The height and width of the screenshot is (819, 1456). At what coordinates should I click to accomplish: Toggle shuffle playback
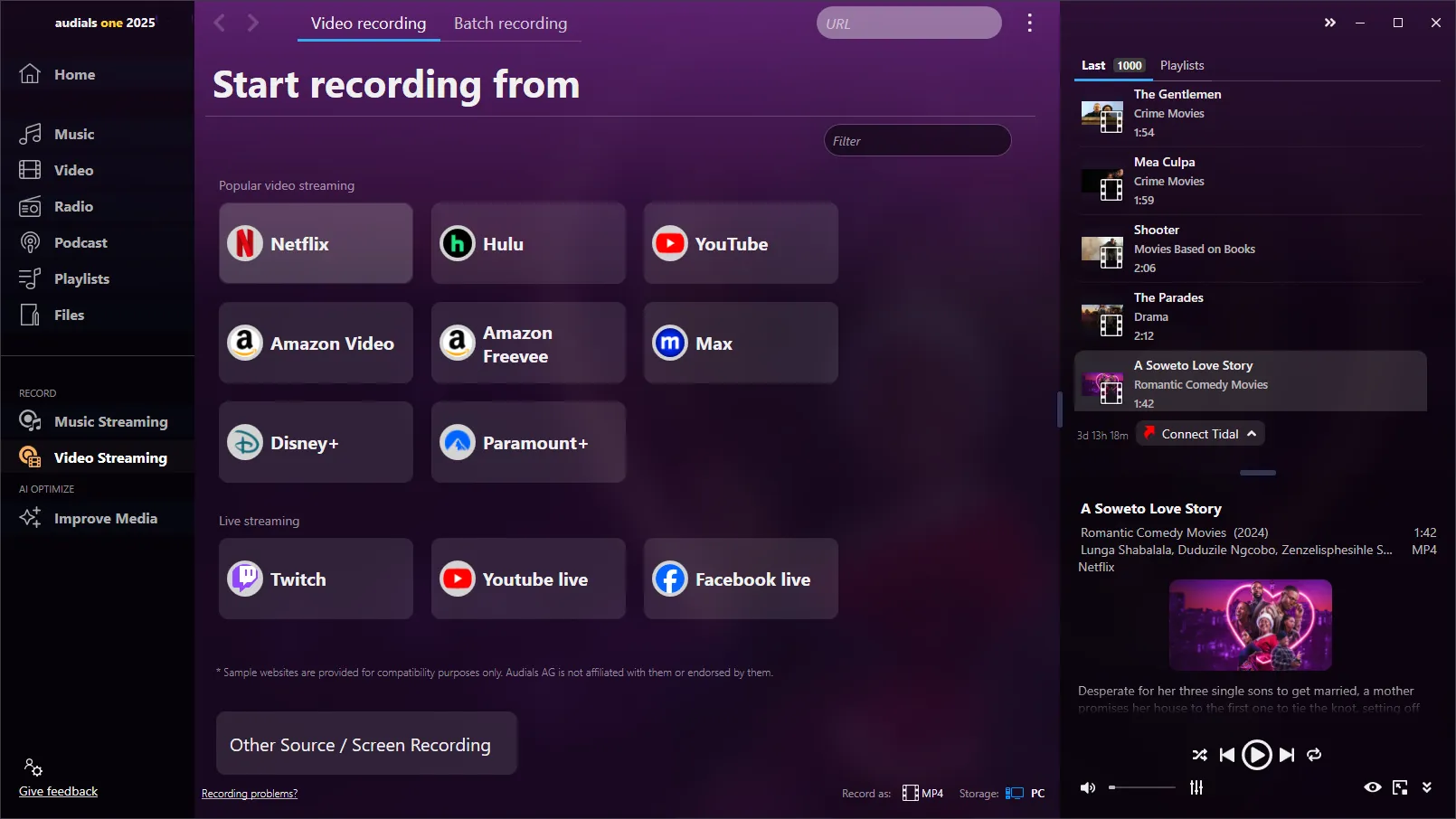coord(1199,755)
